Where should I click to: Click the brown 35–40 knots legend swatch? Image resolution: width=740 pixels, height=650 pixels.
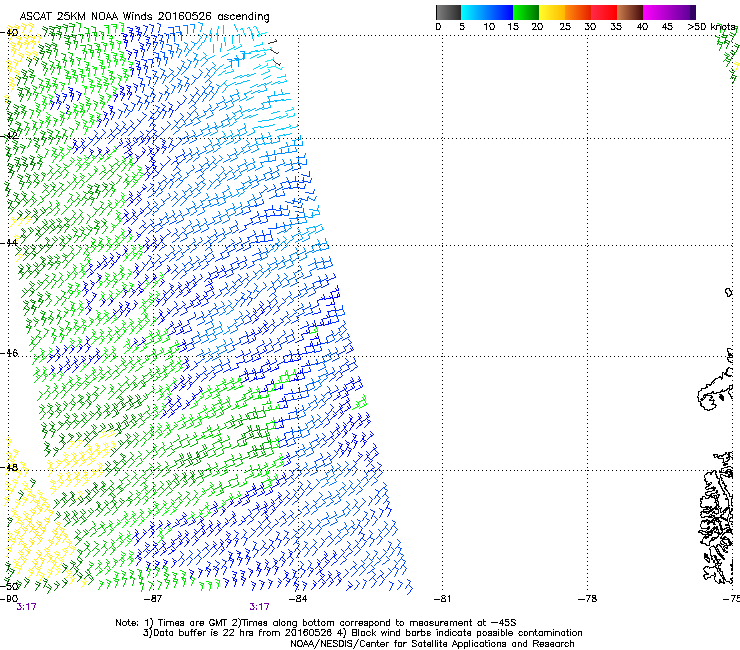click(x=630, y=12)
